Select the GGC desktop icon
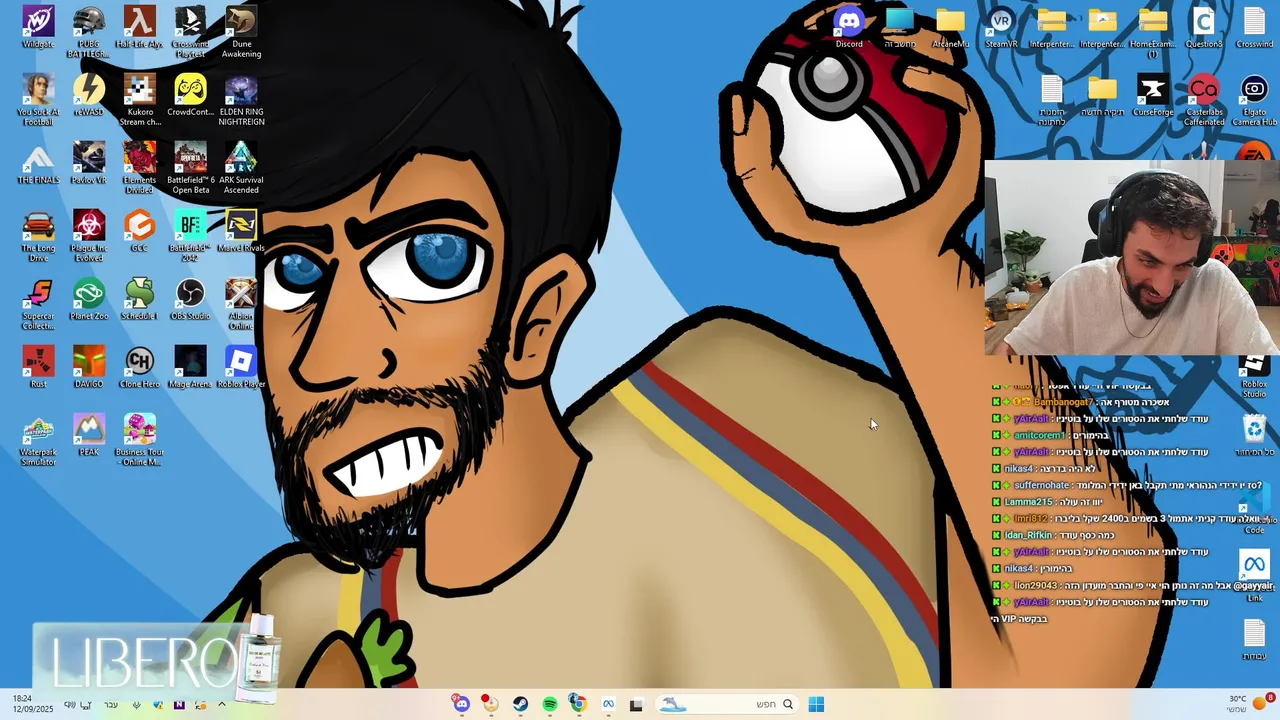The height and width of the screenshot is (720, 1280). click(x=139, y=231)
